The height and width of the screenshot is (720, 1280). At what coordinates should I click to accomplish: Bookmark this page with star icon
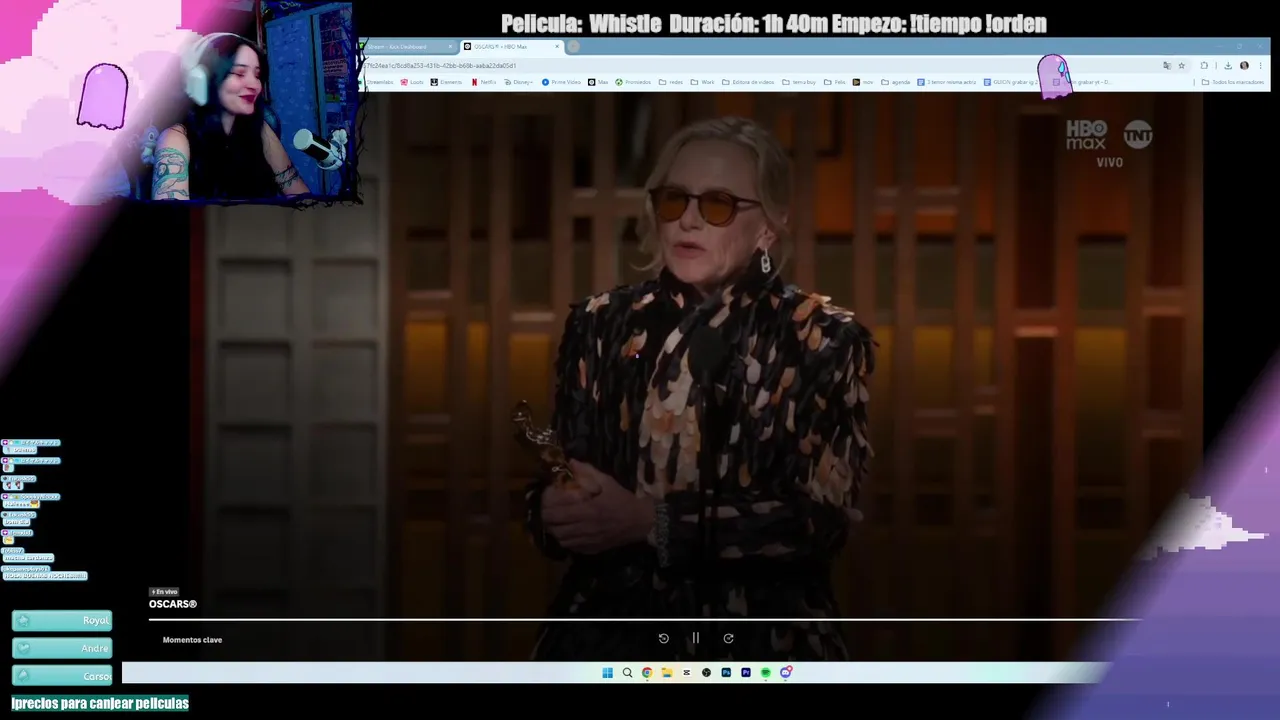[1181, 66]
